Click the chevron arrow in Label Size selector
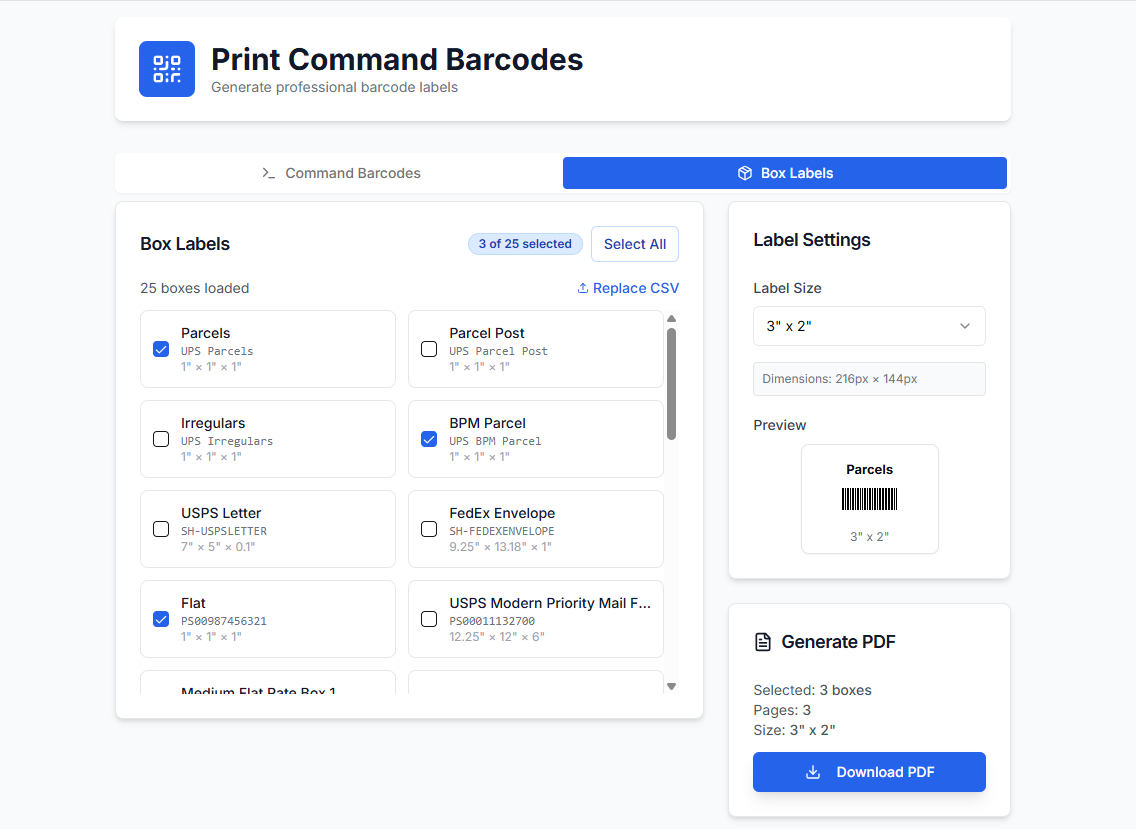 point(964,326)
